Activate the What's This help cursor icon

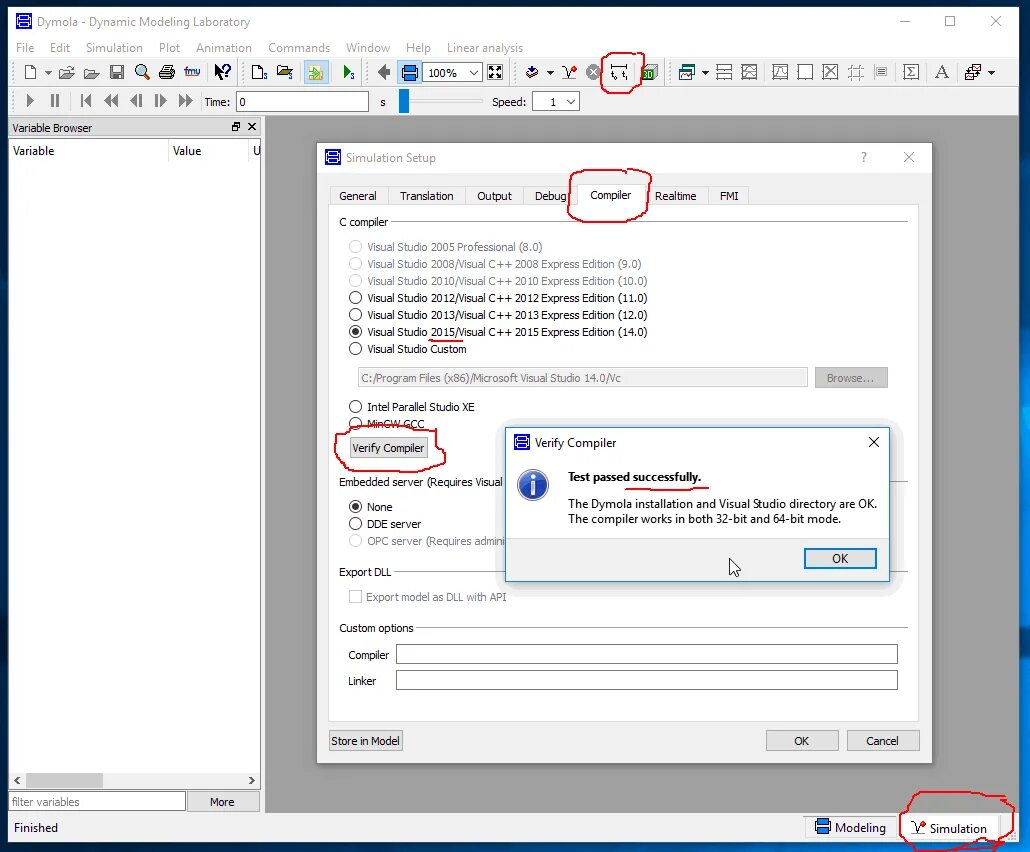pos(222,72)
